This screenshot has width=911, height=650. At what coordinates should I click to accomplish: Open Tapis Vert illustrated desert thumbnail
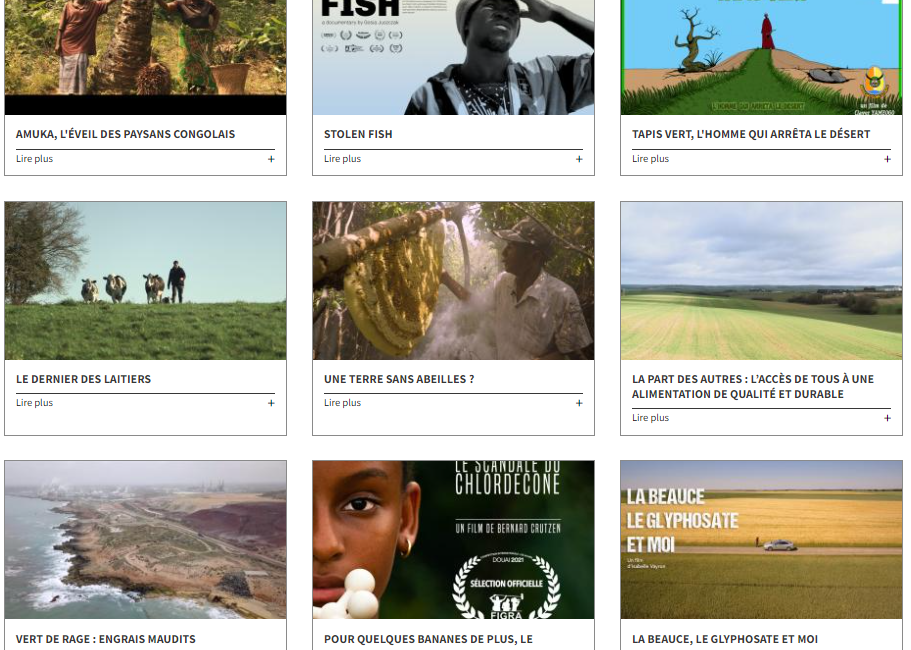761,57
